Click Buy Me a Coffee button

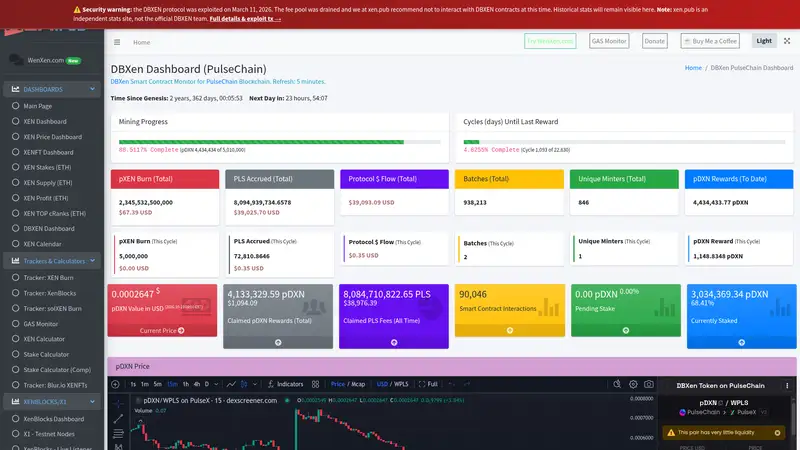(x=710, y=41)
